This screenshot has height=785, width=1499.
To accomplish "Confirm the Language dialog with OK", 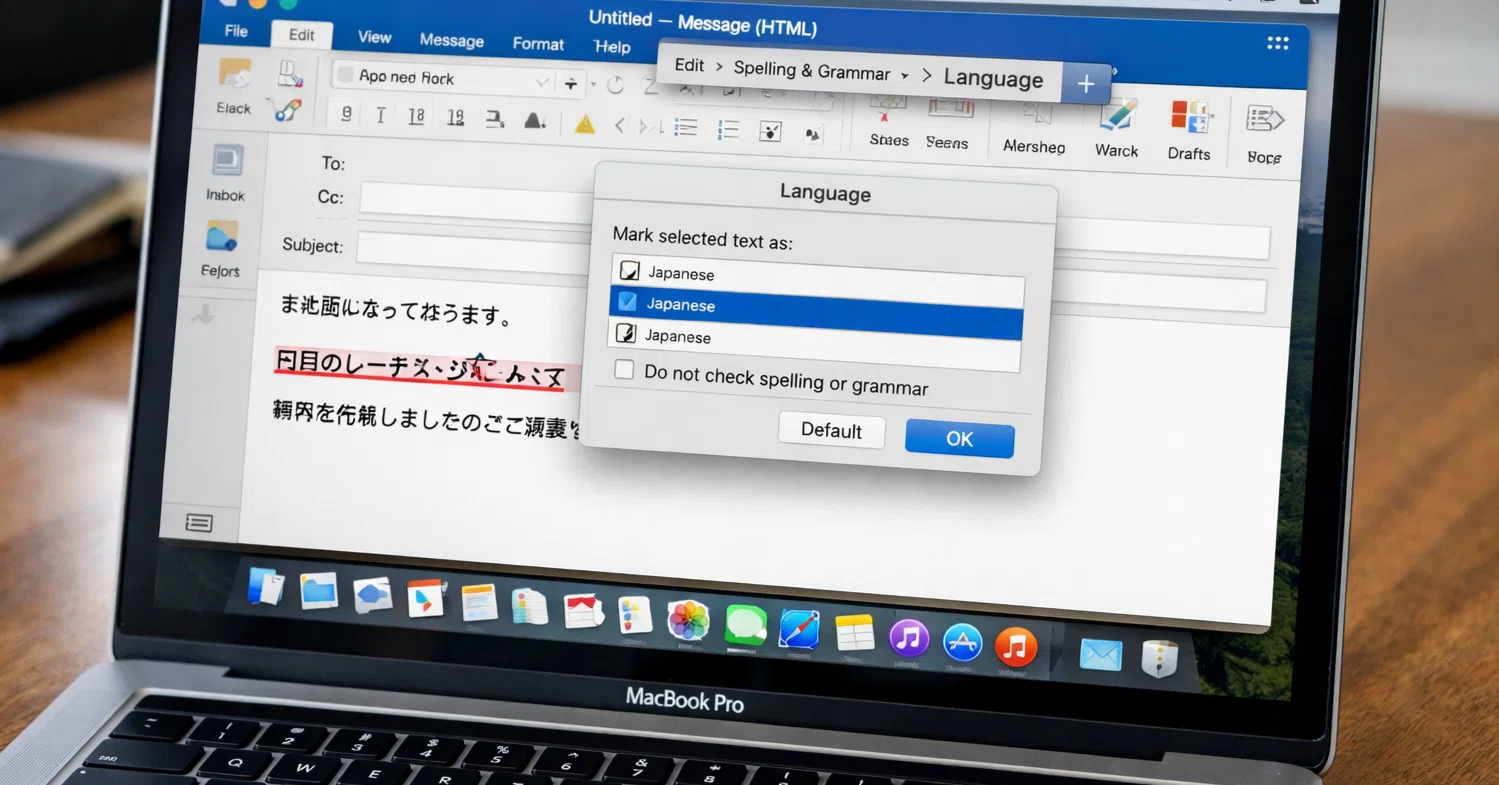I will click(x=959, y=439).
